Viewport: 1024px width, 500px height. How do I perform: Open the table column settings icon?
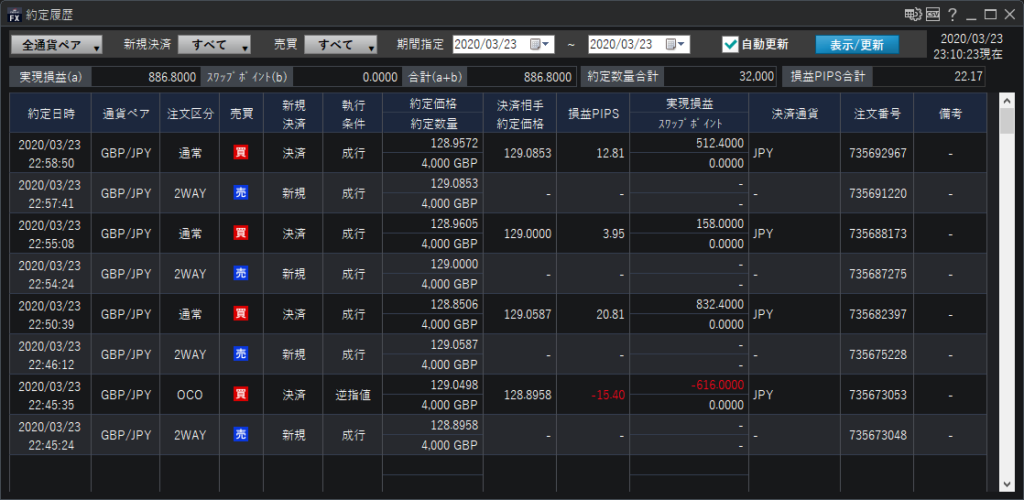tap(911, 14)
